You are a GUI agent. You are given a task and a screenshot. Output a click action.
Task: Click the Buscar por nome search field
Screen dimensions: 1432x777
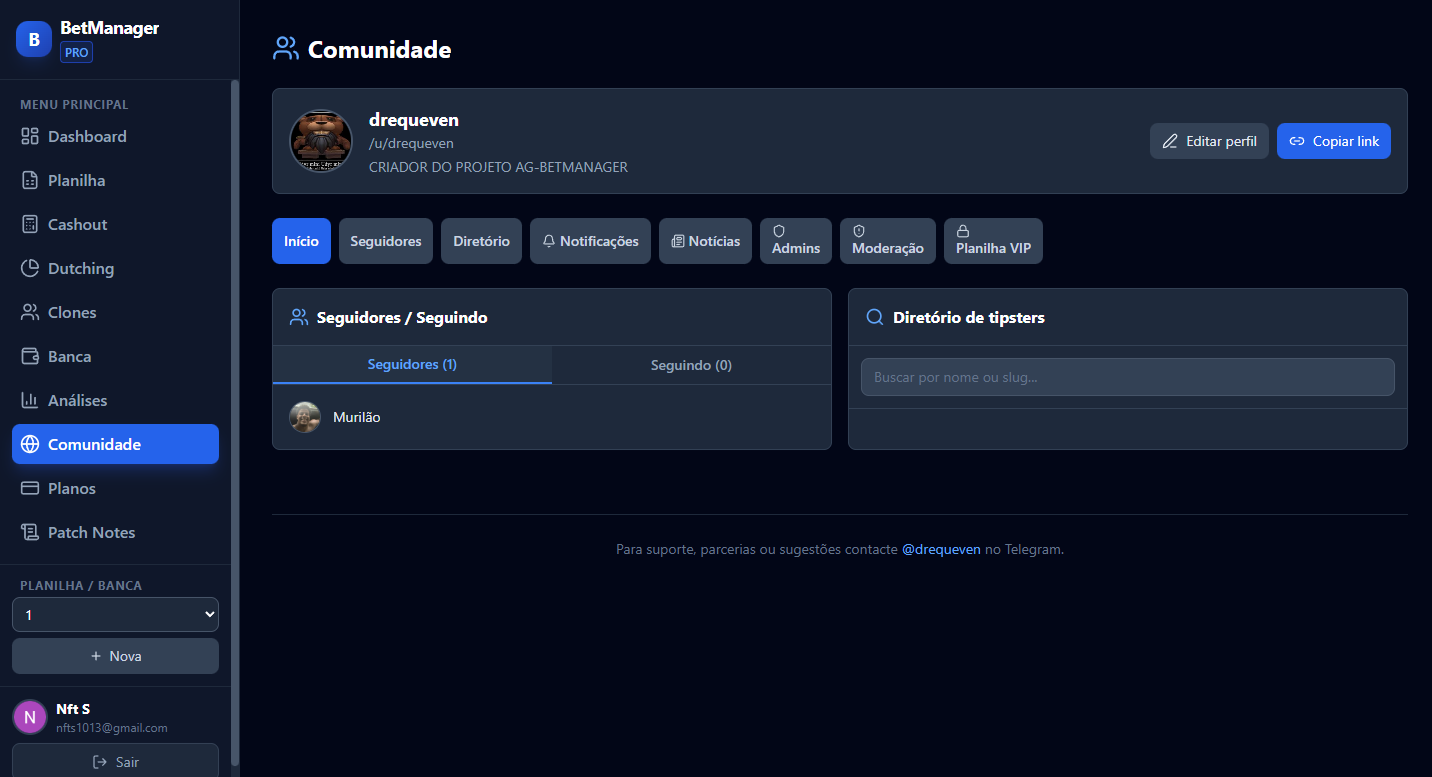coord(1127,377)
